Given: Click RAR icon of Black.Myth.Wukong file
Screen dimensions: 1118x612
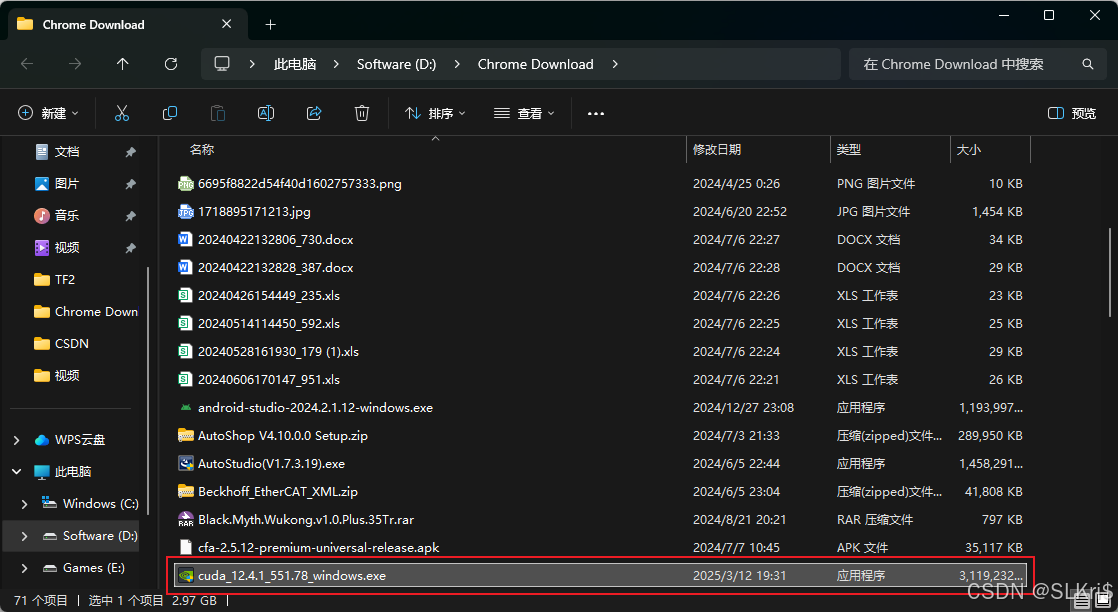Looking at the screenshot, I should point(185,519).
